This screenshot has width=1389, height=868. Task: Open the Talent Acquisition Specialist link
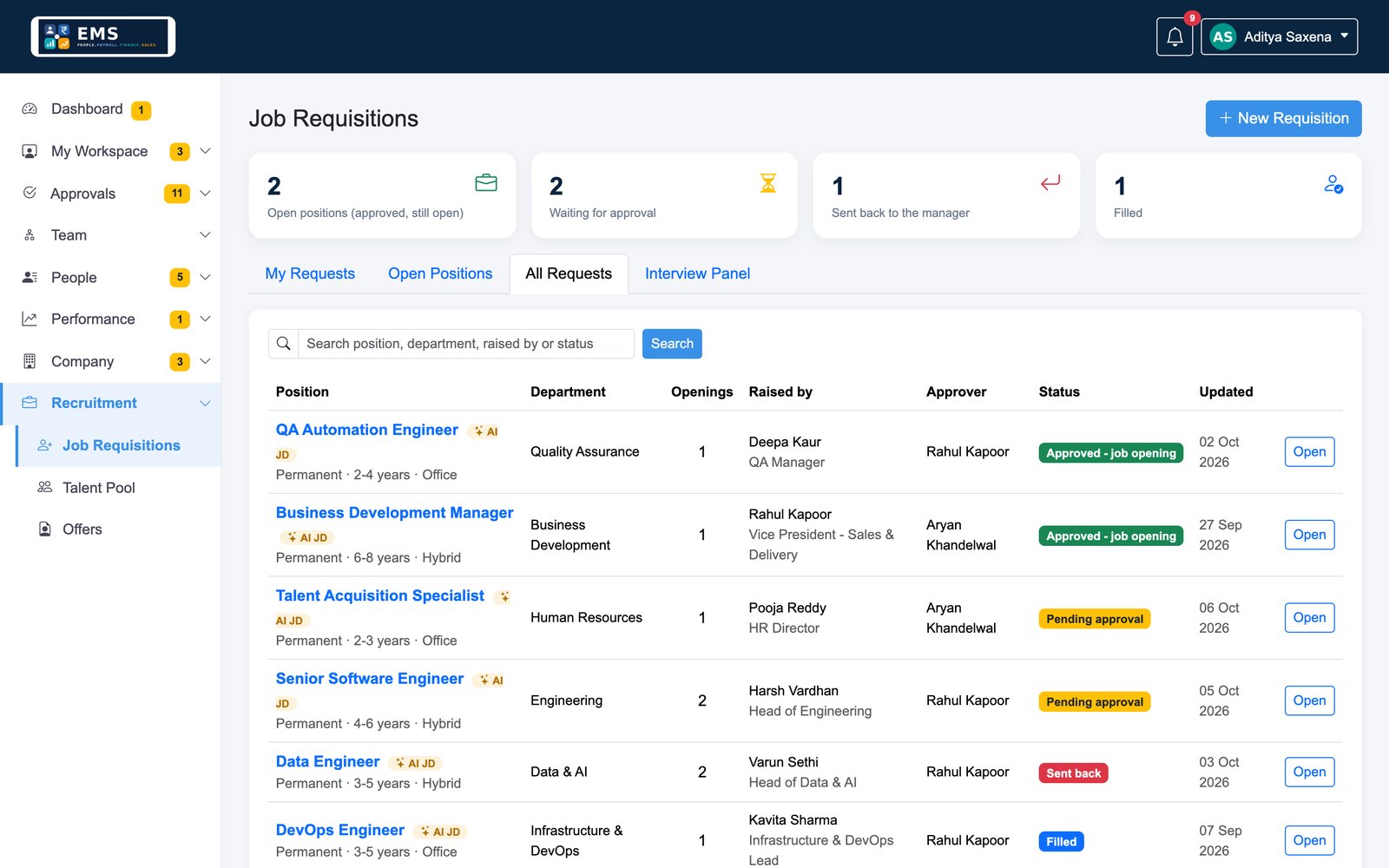[379, 595]
